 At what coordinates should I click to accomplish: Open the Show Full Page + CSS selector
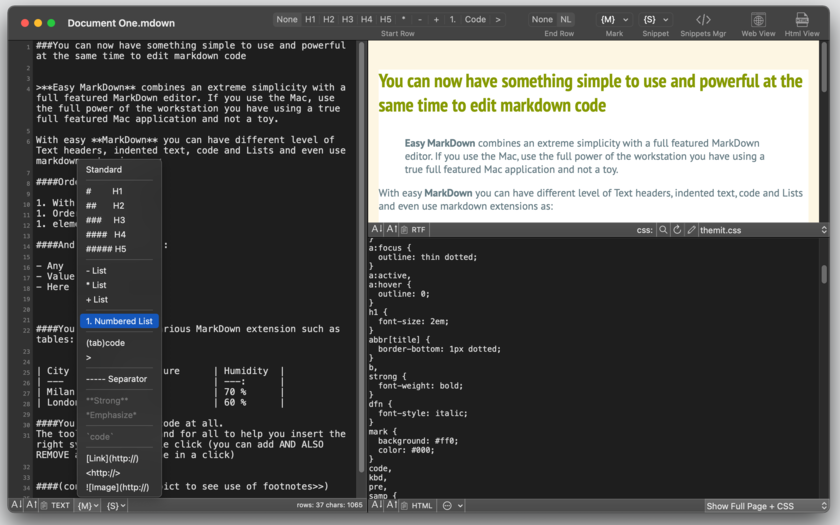click(x=767, y=506)
